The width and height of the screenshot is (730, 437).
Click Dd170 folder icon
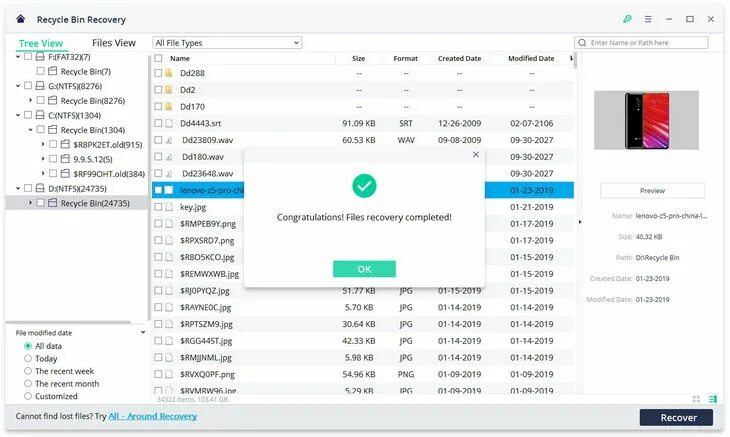169,107
